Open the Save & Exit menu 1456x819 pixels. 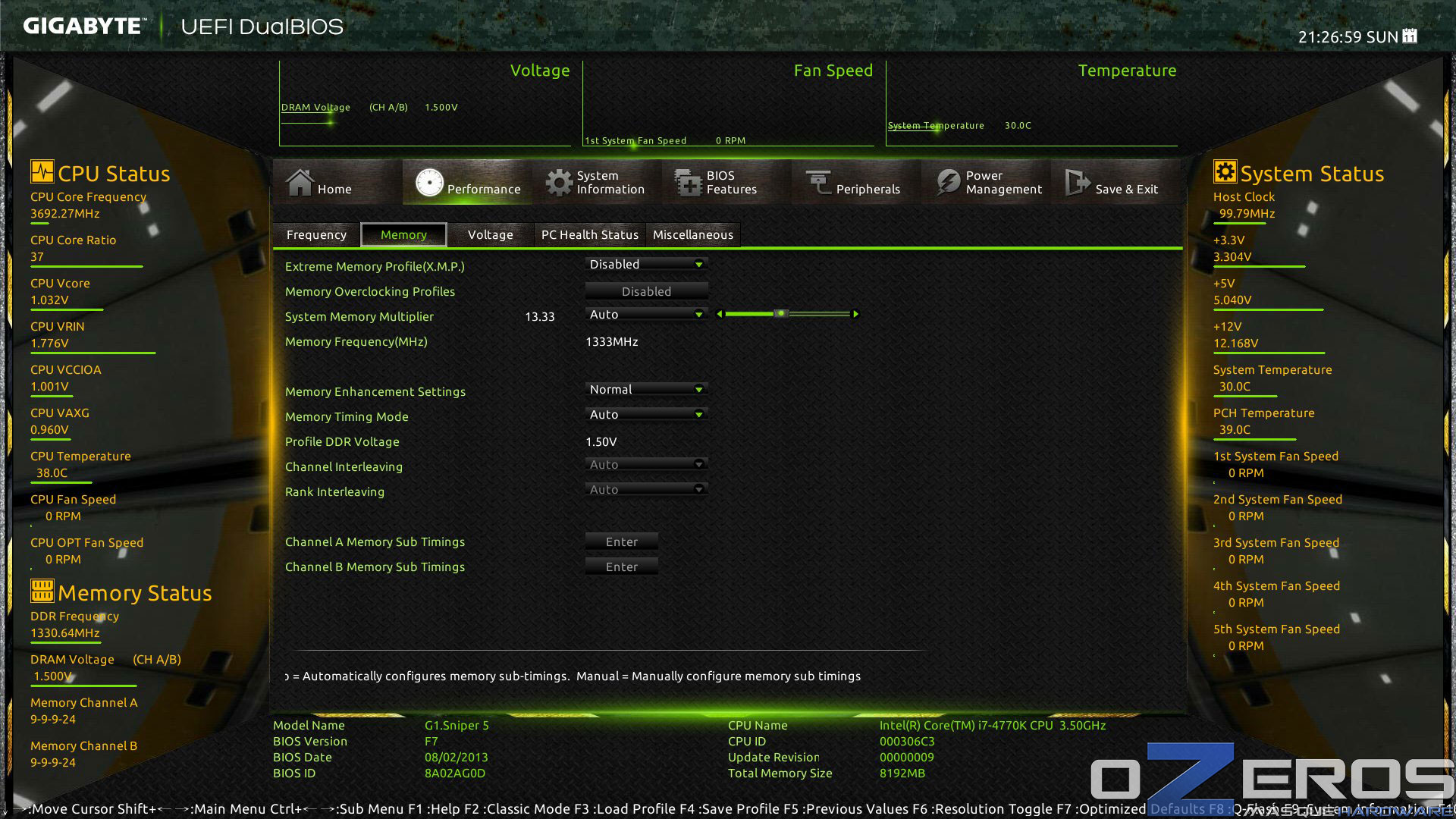1116,182
